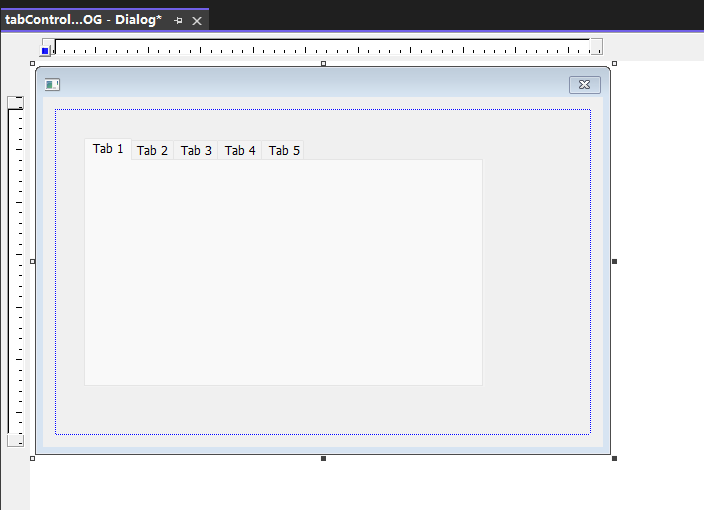Screen dimensions: 704x510
Task: Click the dialog's system menu icon
Action: pyautogui.click(x=53, y=84)
